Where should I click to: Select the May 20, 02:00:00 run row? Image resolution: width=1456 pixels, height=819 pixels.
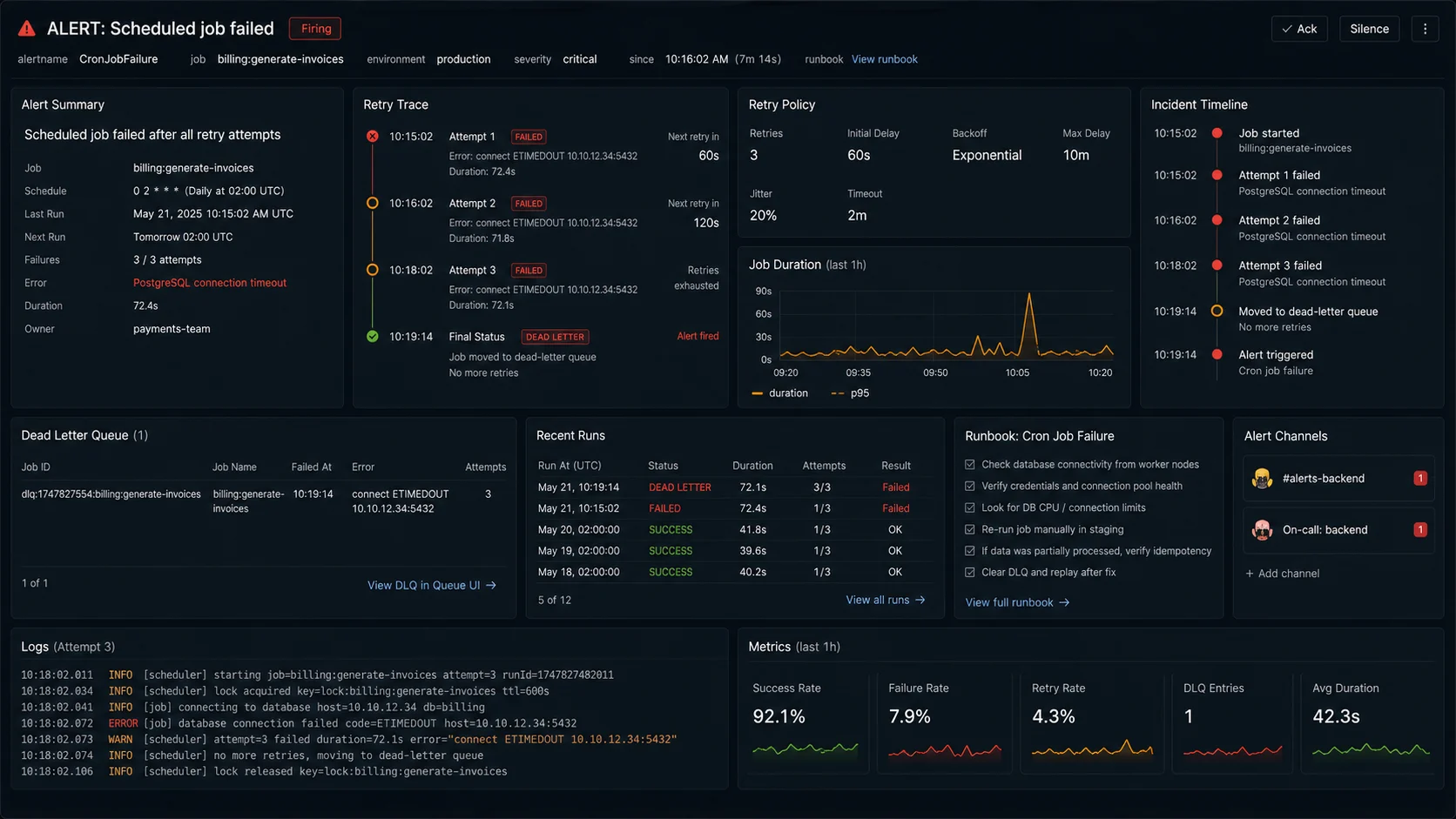(x=733, y=529)
